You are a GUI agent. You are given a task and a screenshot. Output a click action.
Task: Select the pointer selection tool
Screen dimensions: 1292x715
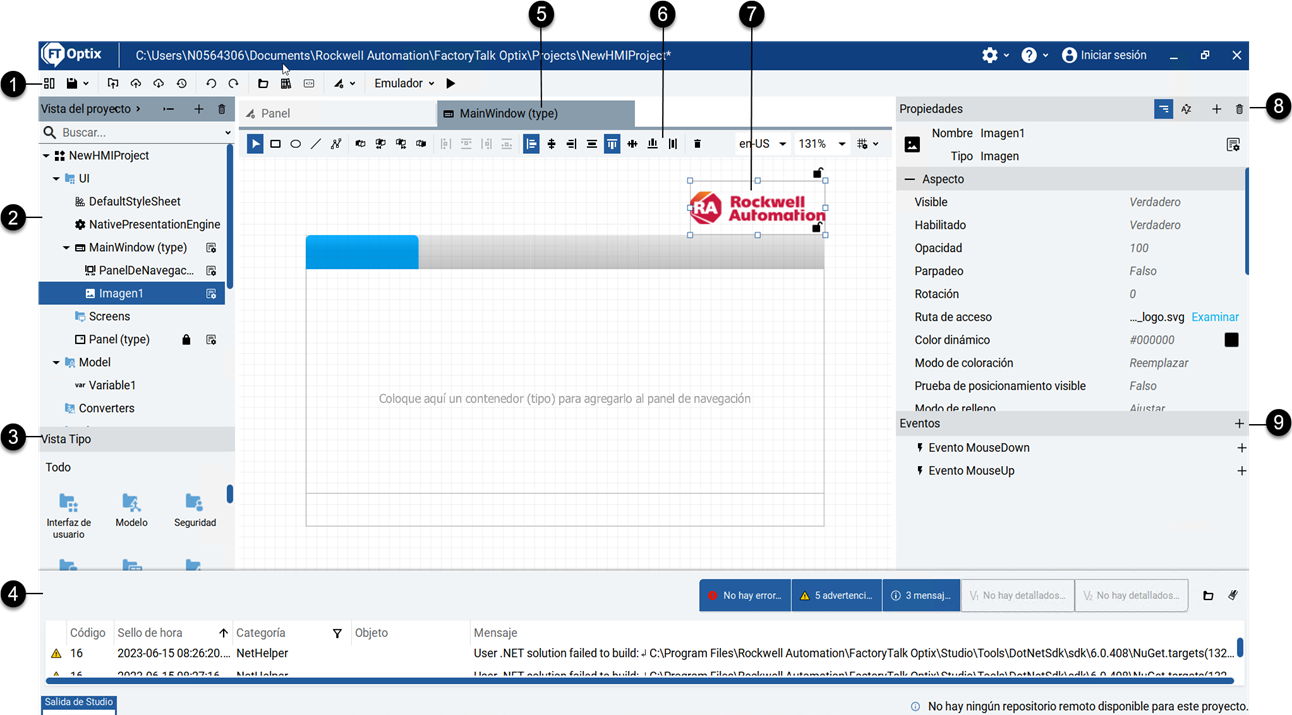(x=255, y=144)
